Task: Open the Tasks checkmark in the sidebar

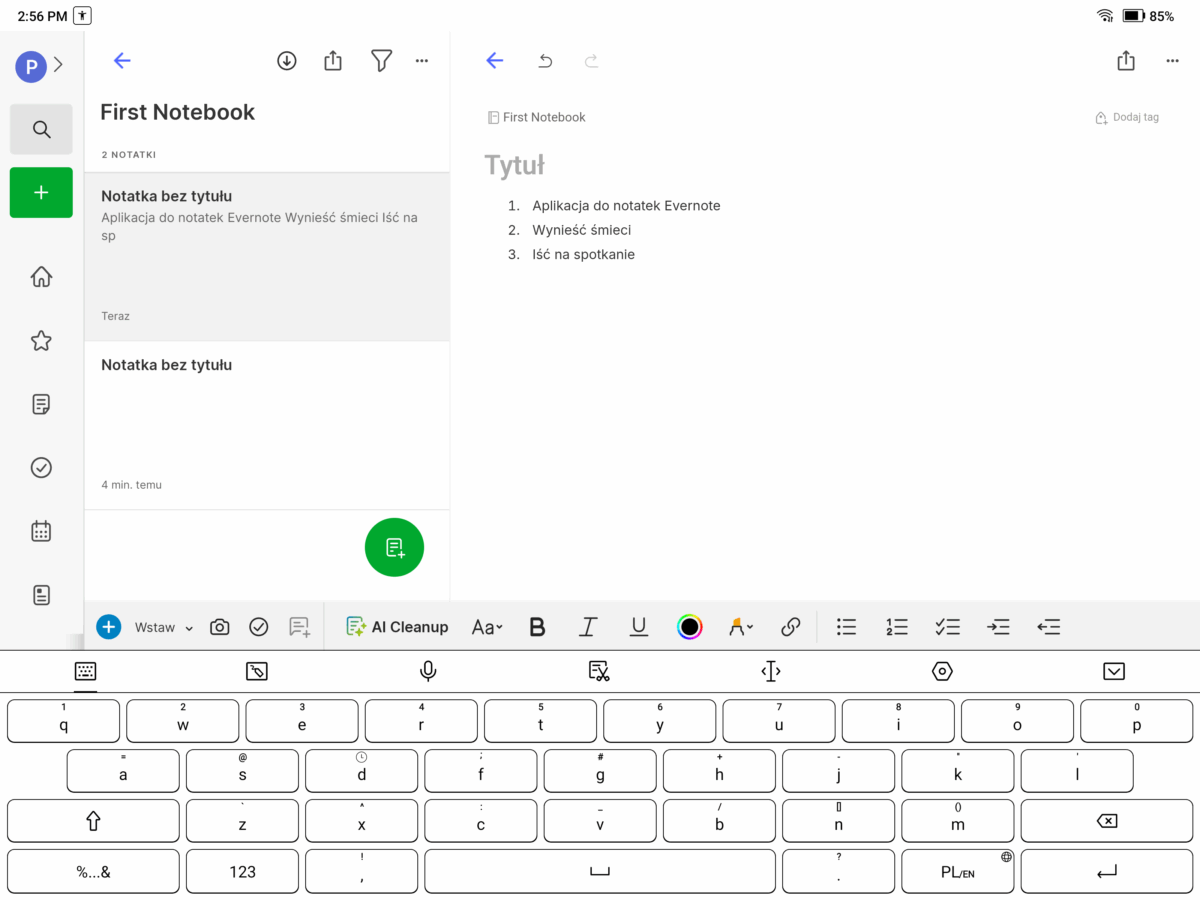Action: (x=41, y=468)
